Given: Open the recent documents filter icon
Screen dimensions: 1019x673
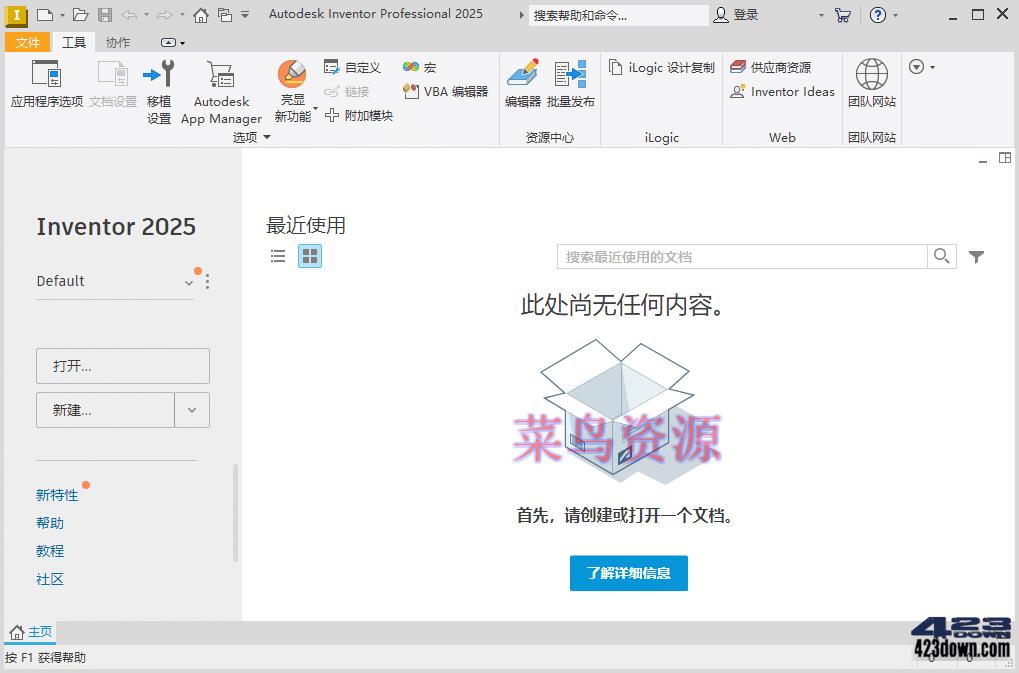Looking at the screenshot, I should 976,256.
